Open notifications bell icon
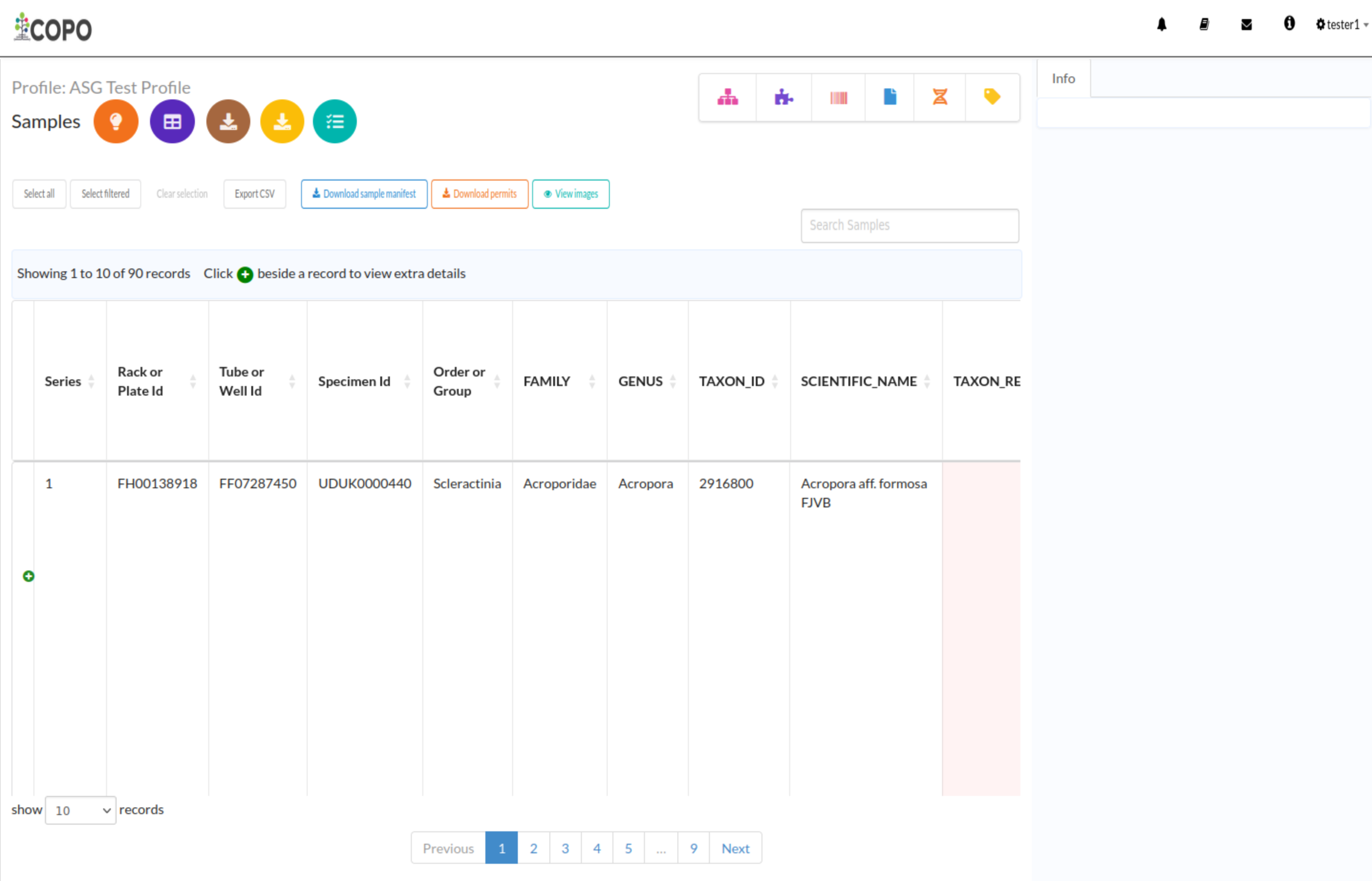The image size is (1372, 881). (x=1161, y=24)
